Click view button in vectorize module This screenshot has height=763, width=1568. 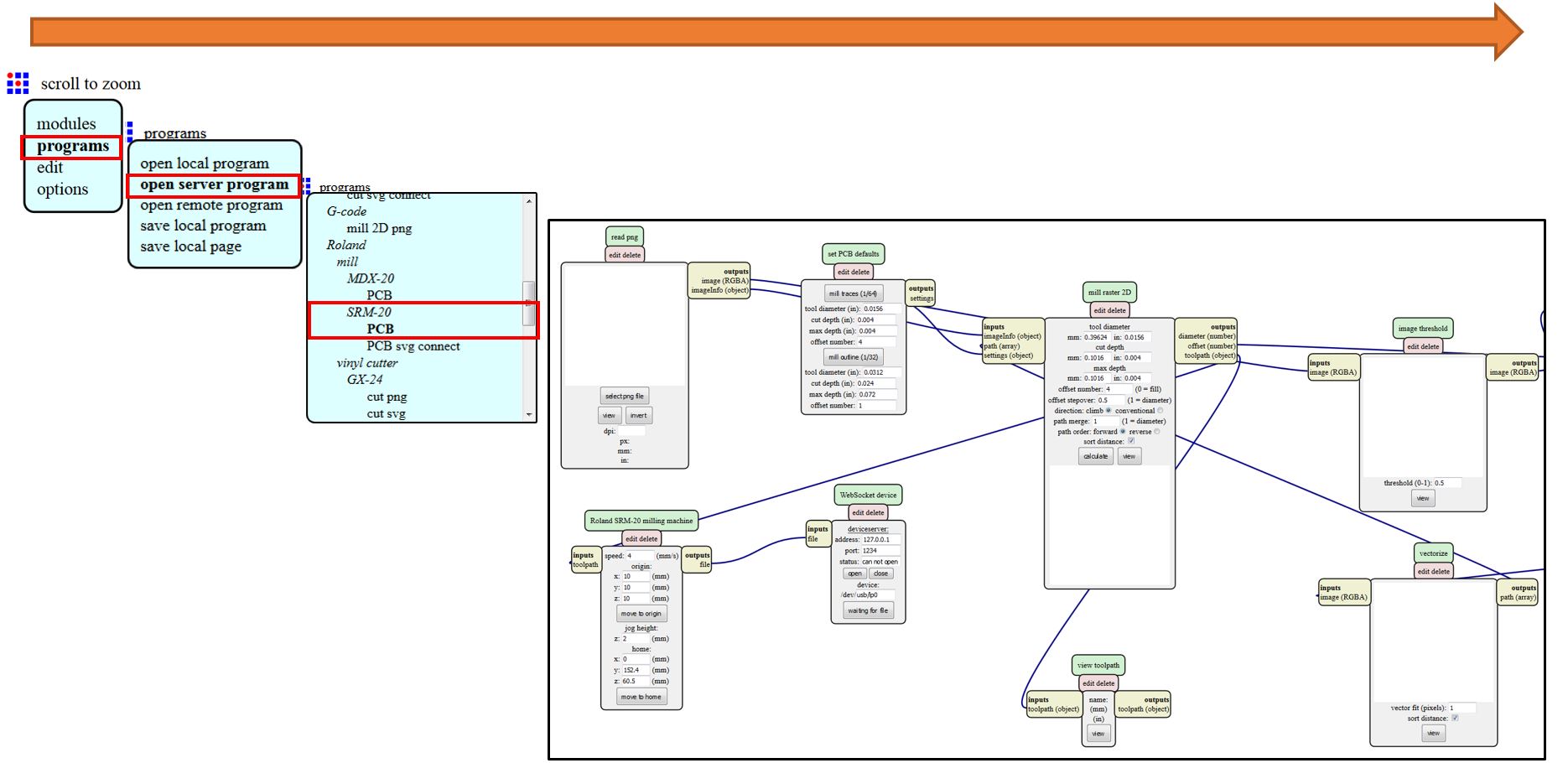pos(1434,733)
